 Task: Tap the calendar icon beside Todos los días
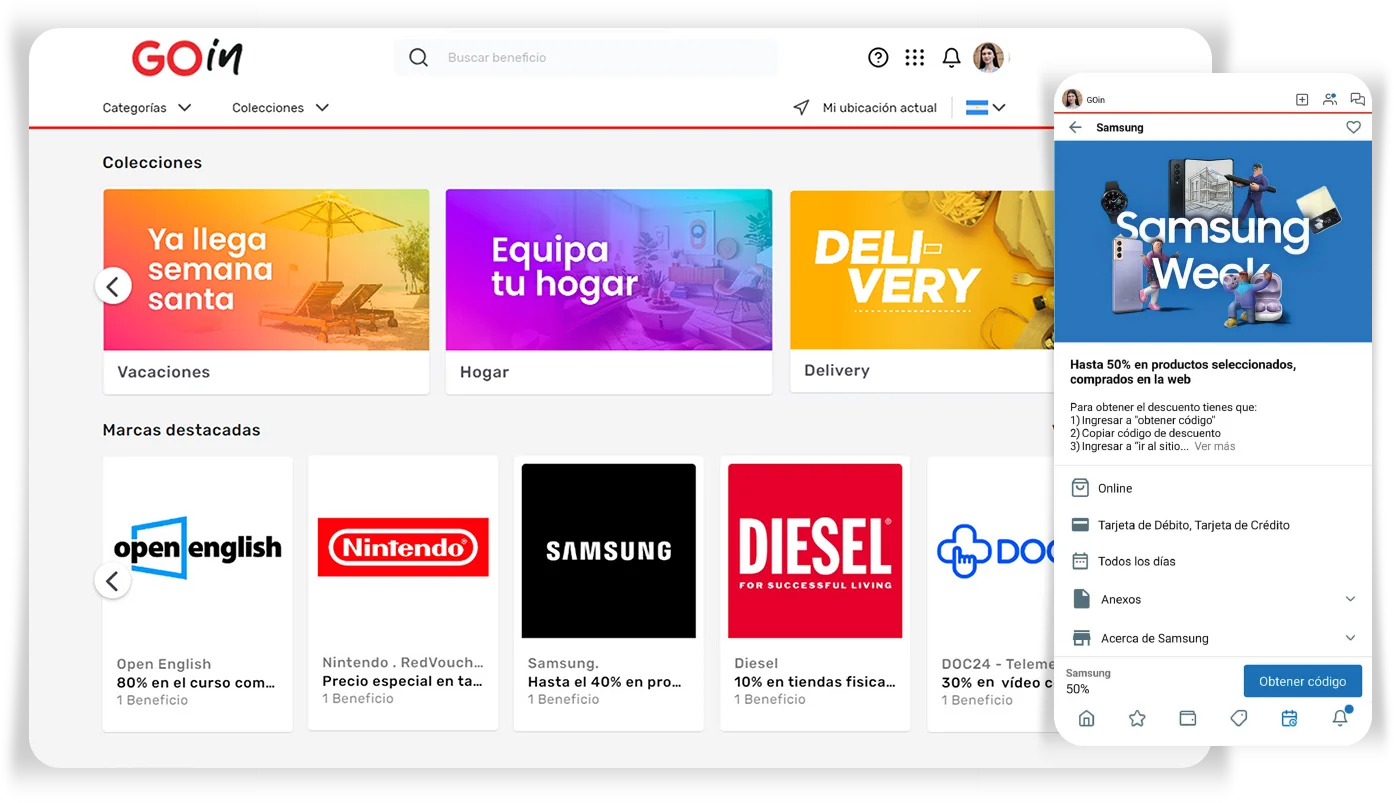[x=1080, y=561]
